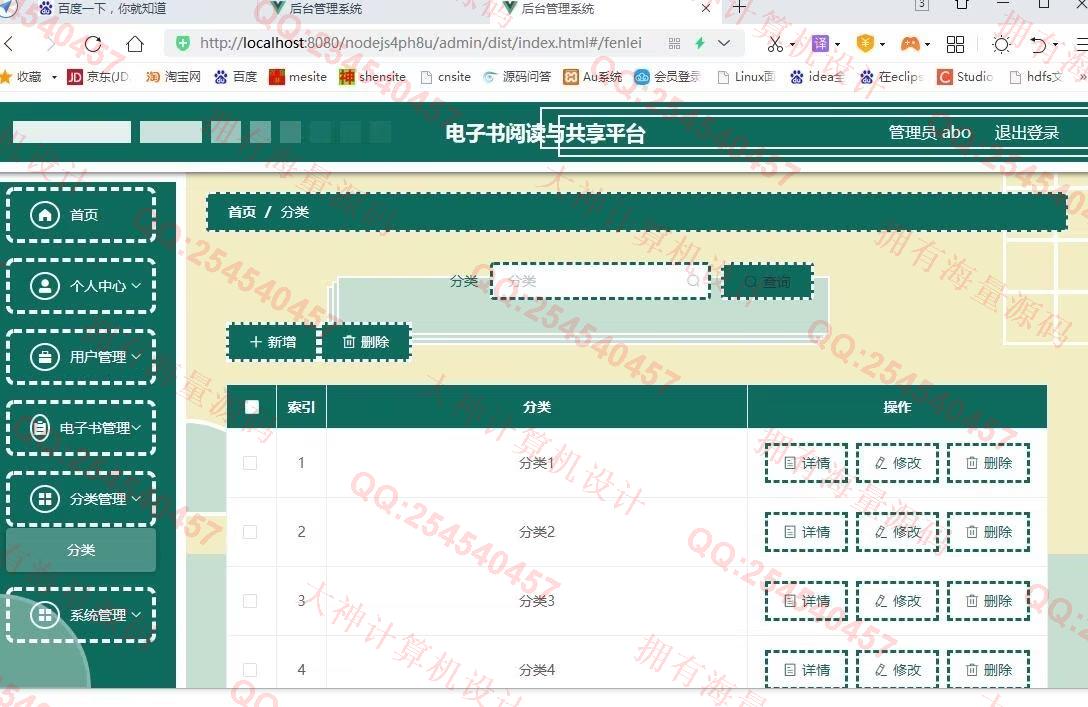Expand the 电子书管理 menu chevron

click(x=136, y=428)
